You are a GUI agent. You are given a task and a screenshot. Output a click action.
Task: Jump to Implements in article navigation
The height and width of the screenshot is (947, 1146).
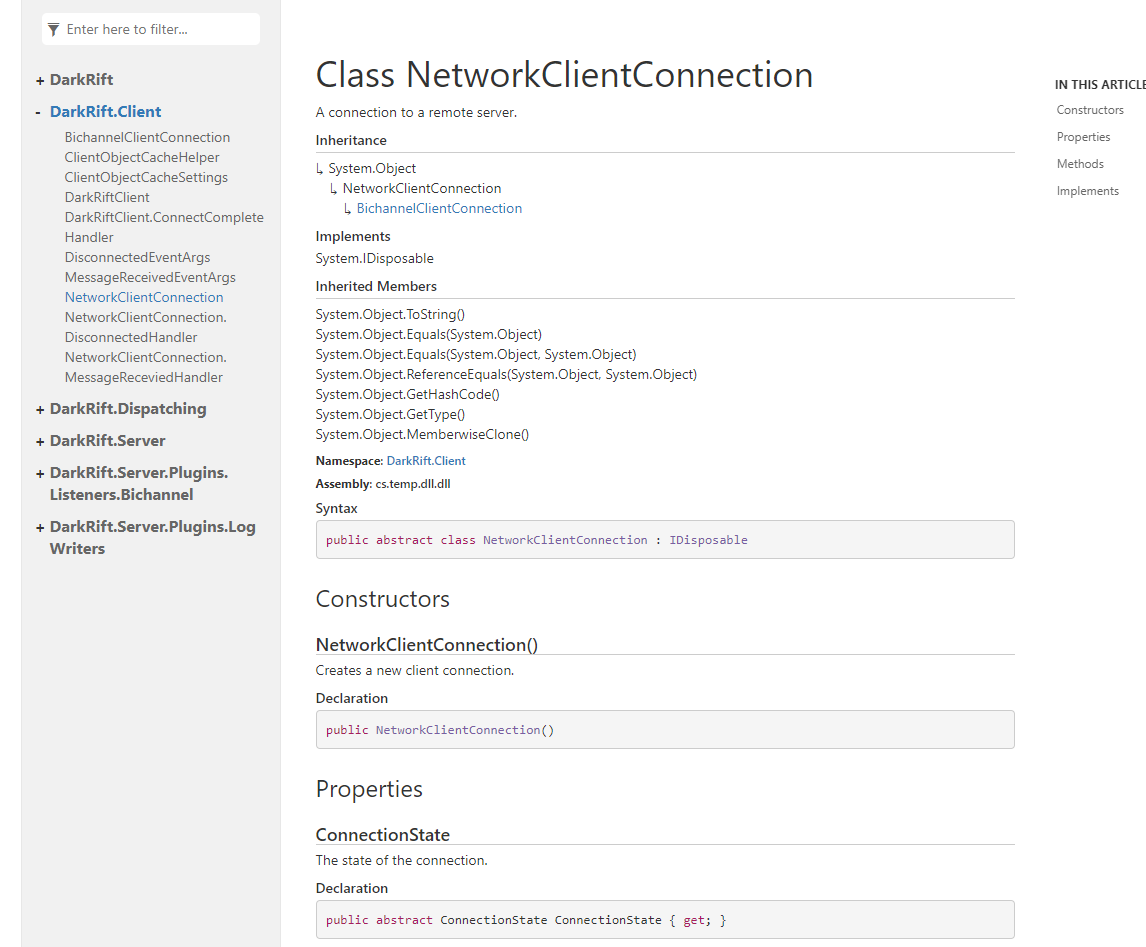click(x=1087, y=191)
